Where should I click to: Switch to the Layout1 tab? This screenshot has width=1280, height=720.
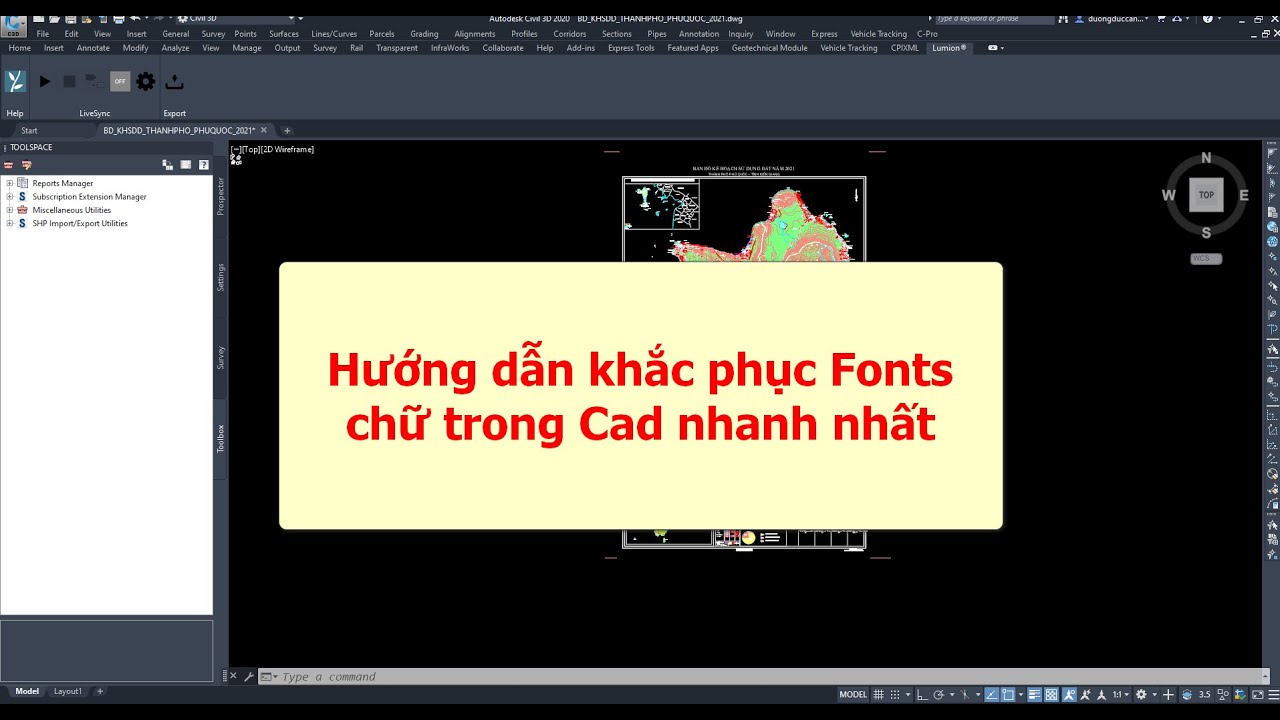tap(68, 691)
